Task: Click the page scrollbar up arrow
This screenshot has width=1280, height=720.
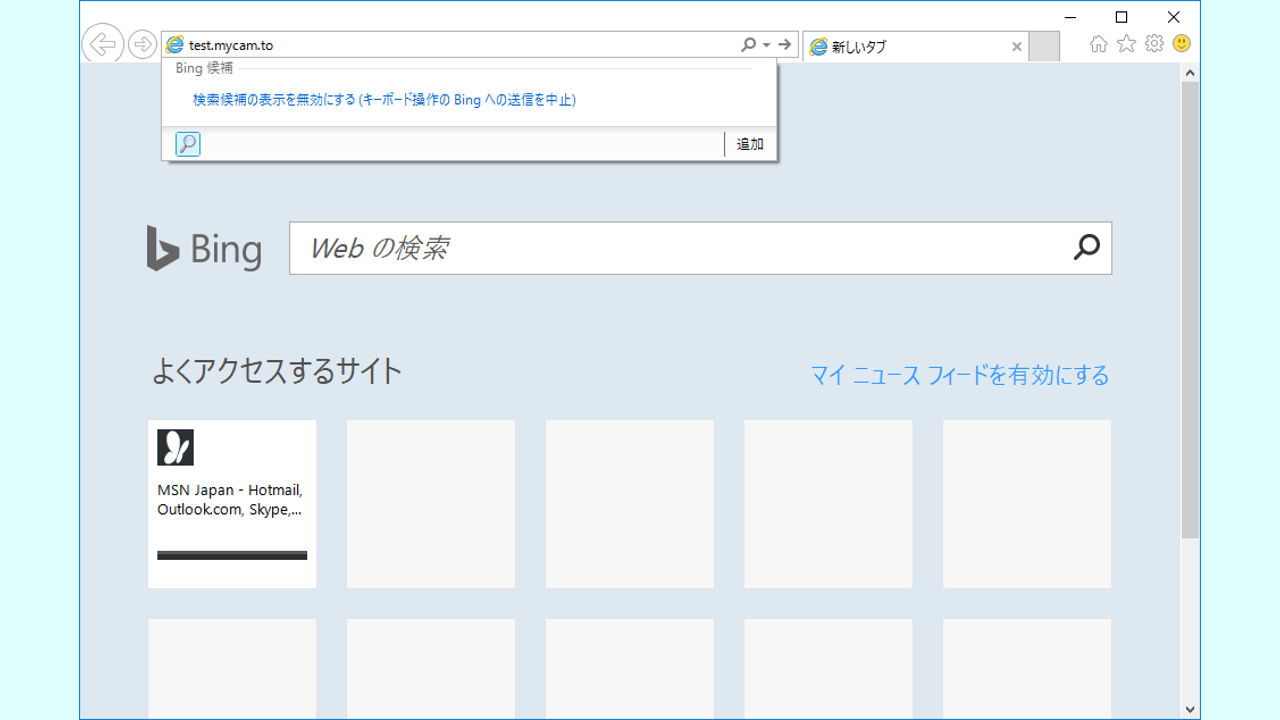Action: (1190, 73)
